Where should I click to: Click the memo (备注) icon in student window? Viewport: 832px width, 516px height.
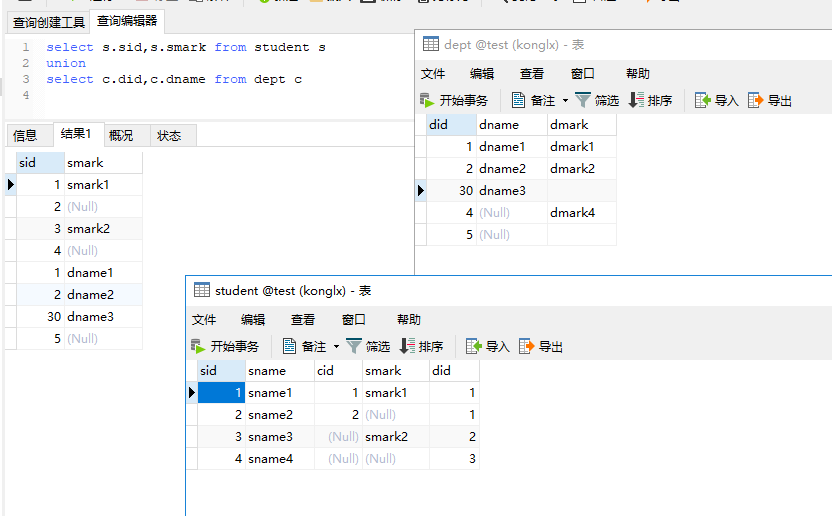289,346
